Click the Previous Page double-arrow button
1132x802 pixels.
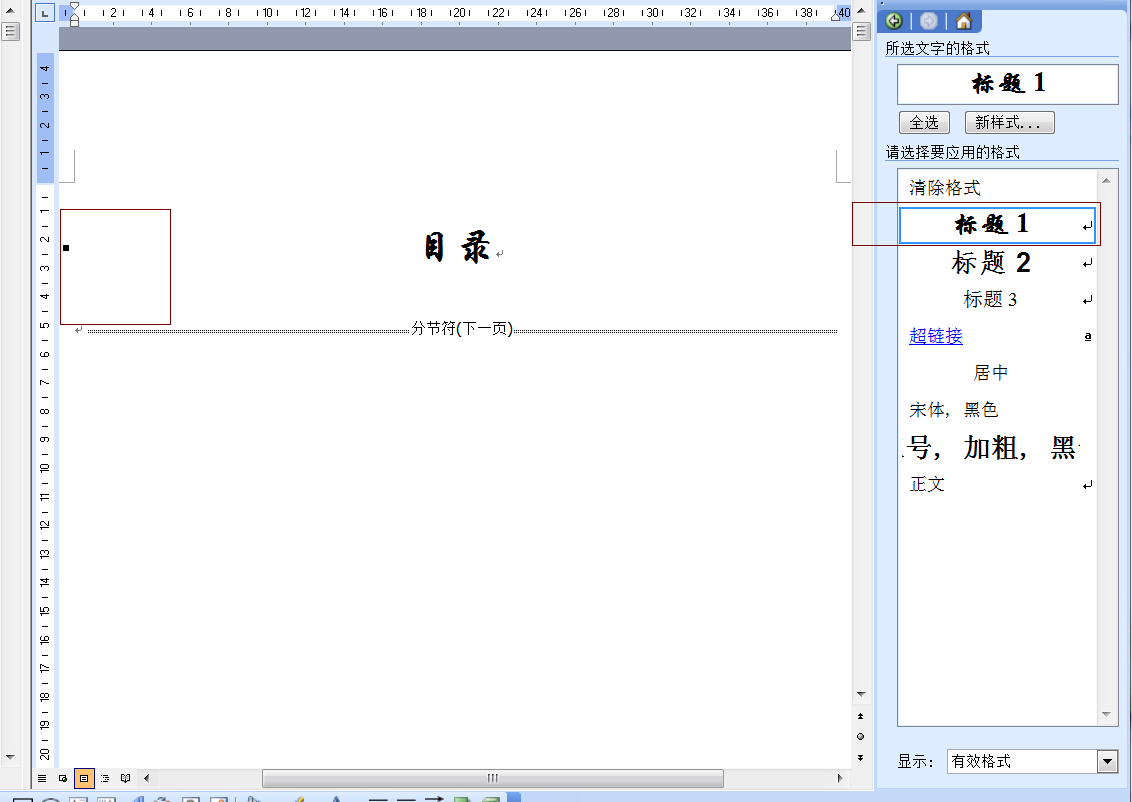tap(861, 717)
